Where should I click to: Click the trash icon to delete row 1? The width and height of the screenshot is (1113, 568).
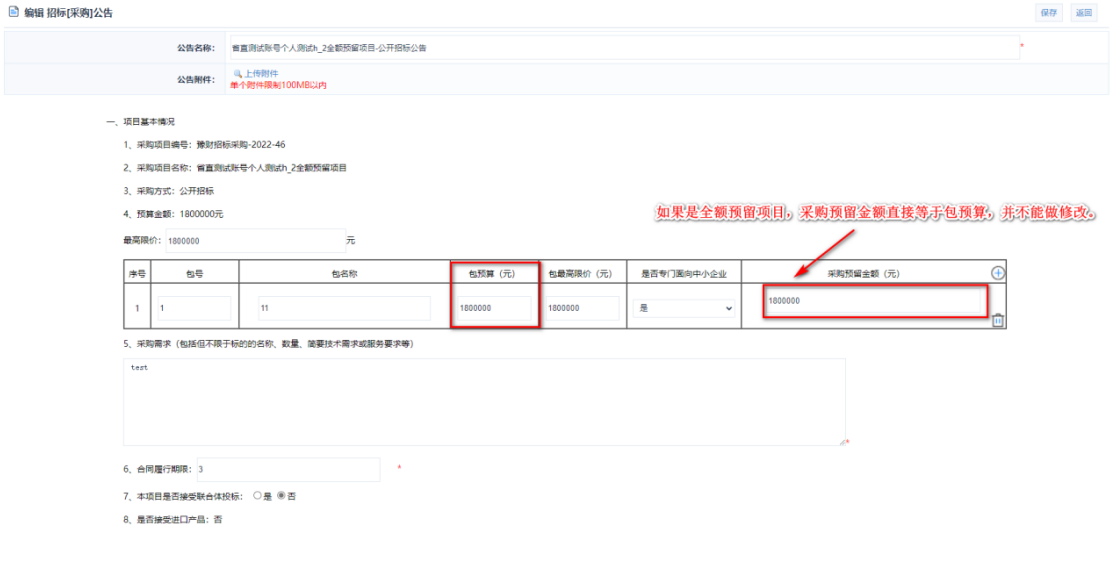point(997,320)
